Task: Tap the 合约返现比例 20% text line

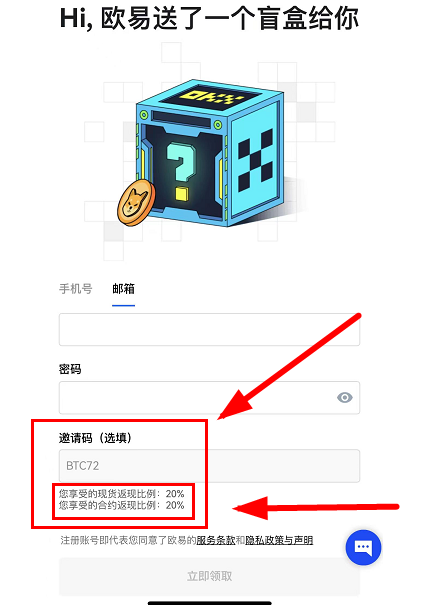Action: 122,505
